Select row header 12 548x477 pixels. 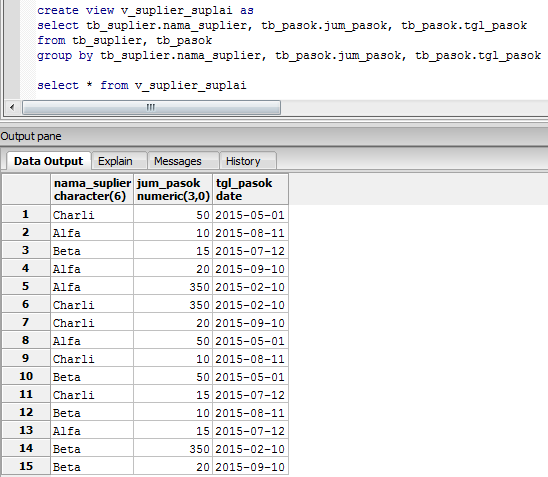click(x=26, y=412)
